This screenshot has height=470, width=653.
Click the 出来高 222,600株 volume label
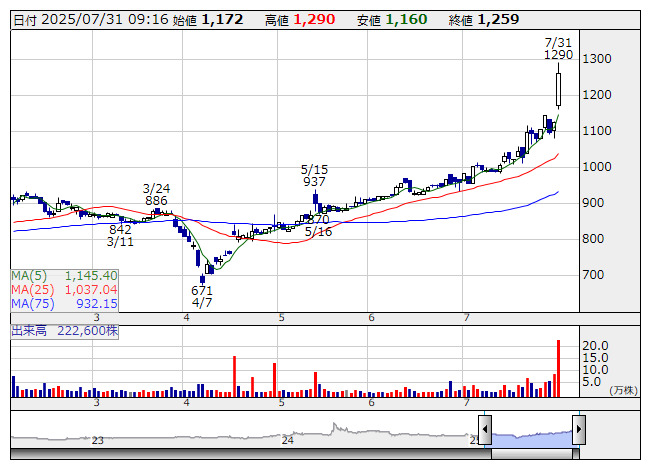pyautogui.click(x=65, y=329)
